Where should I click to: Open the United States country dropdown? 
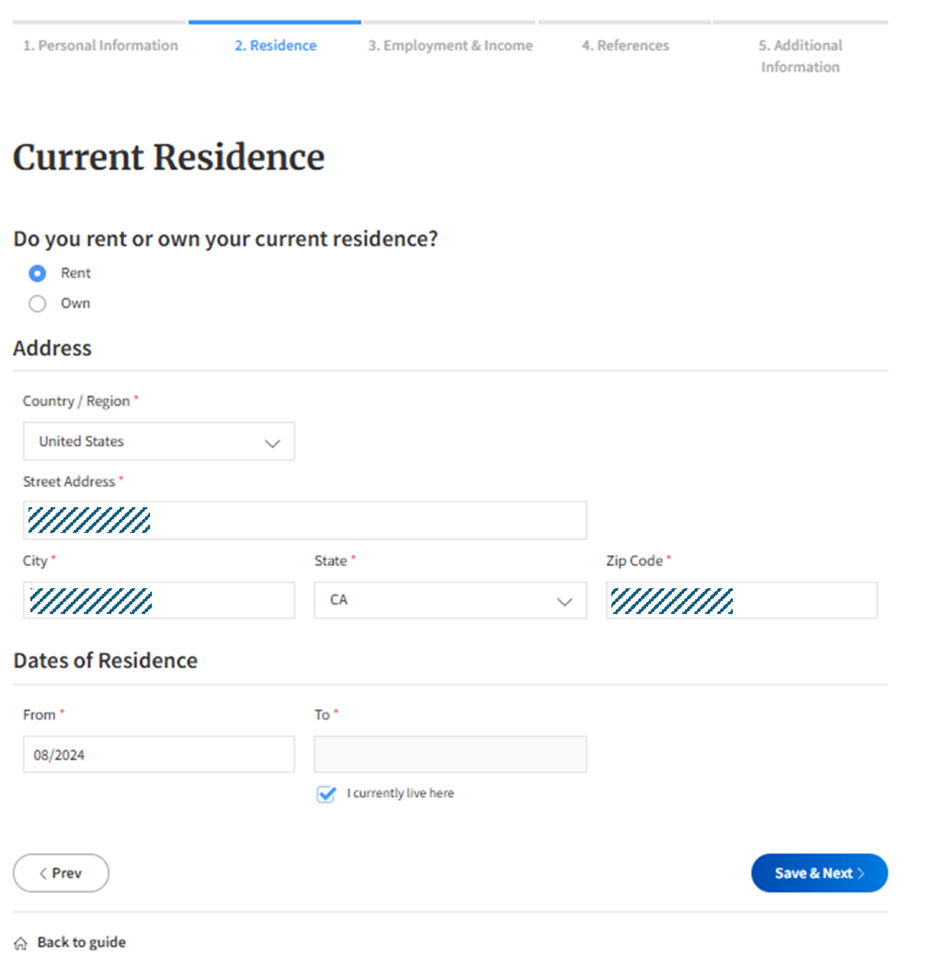[159, 441]
